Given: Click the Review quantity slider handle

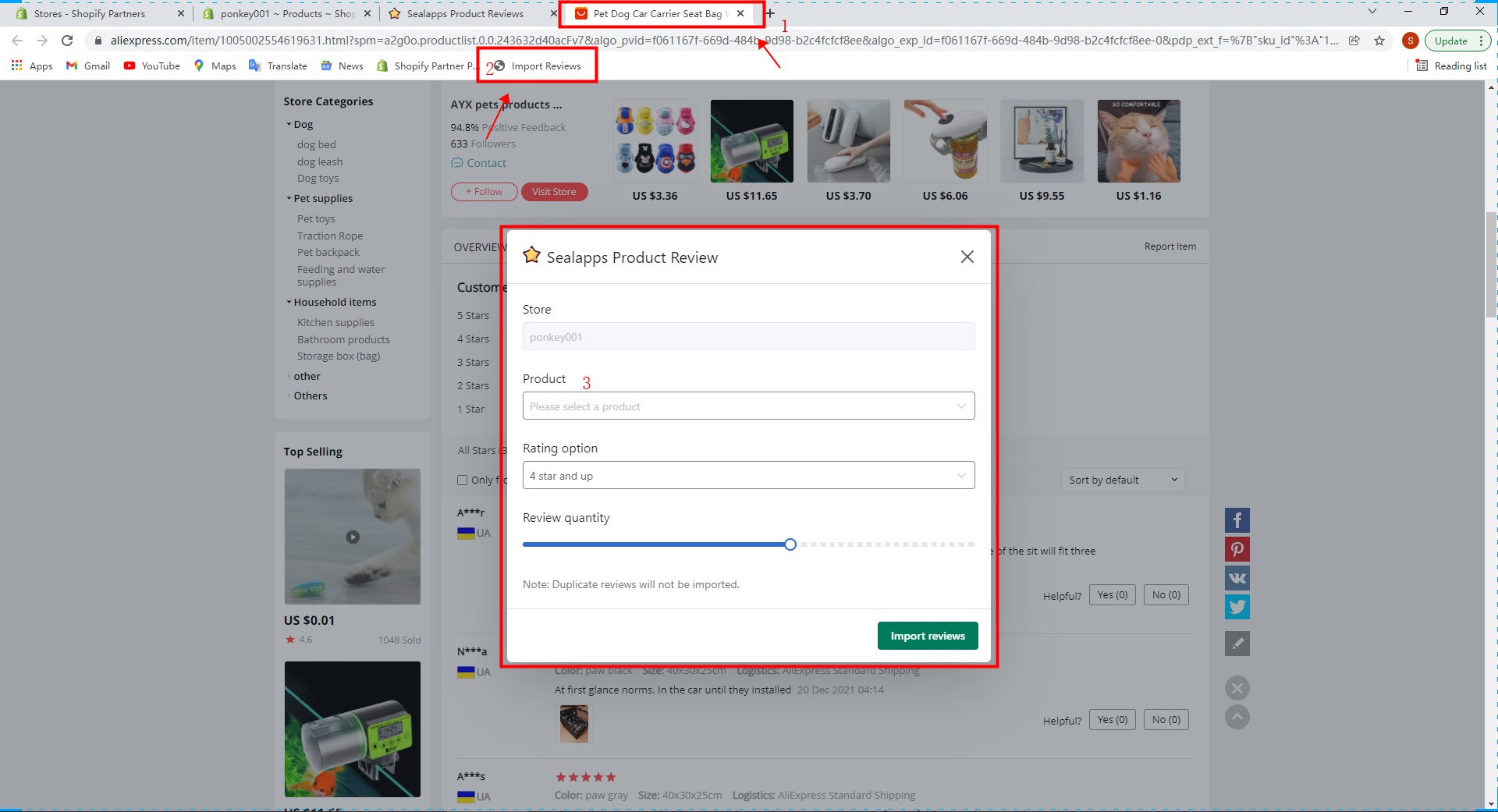Looking at the screenshot, I should (x=790, y=544).
